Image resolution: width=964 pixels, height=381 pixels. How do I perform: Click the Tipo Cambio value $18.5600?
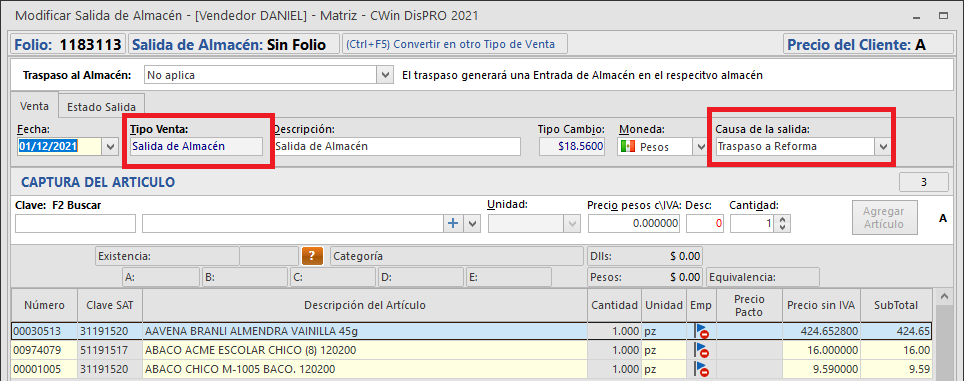point(572,147)
